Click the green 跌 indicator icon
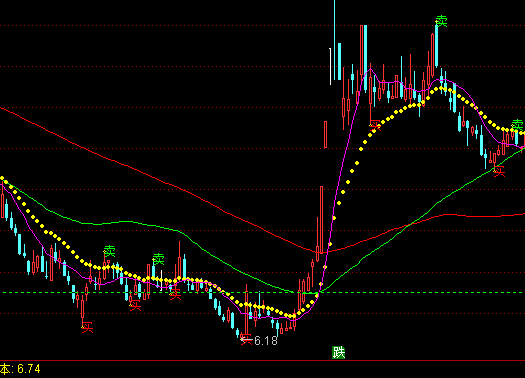This screenshot has width=525, height=378. (x=339, y=353)
